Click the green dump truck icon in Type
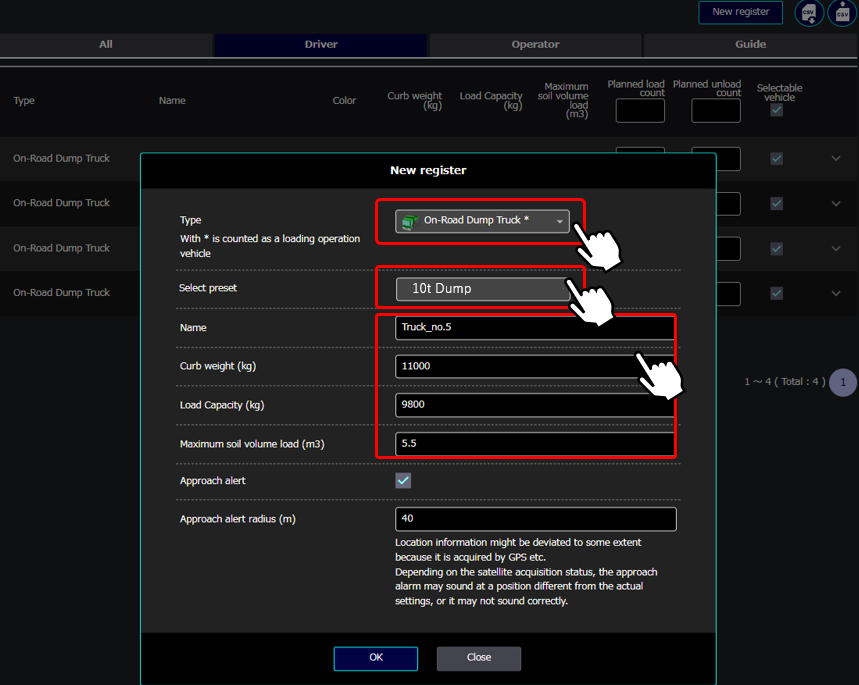This screenshot has height=685, width=859. point(408,221)
